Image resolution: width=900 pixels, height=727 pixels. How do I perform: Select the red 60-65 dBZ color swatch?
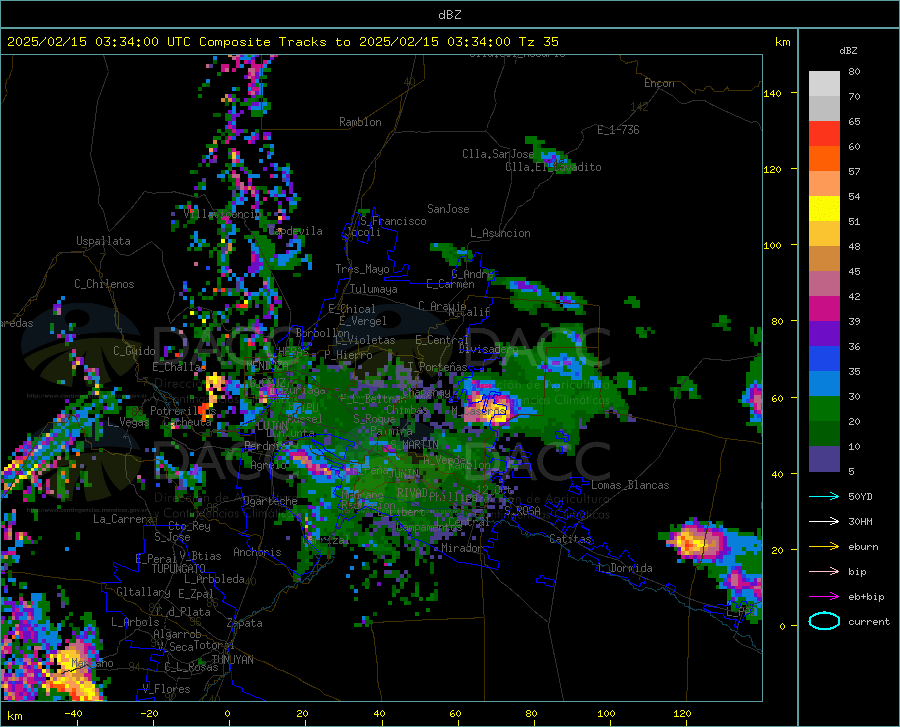click(824, 134)
